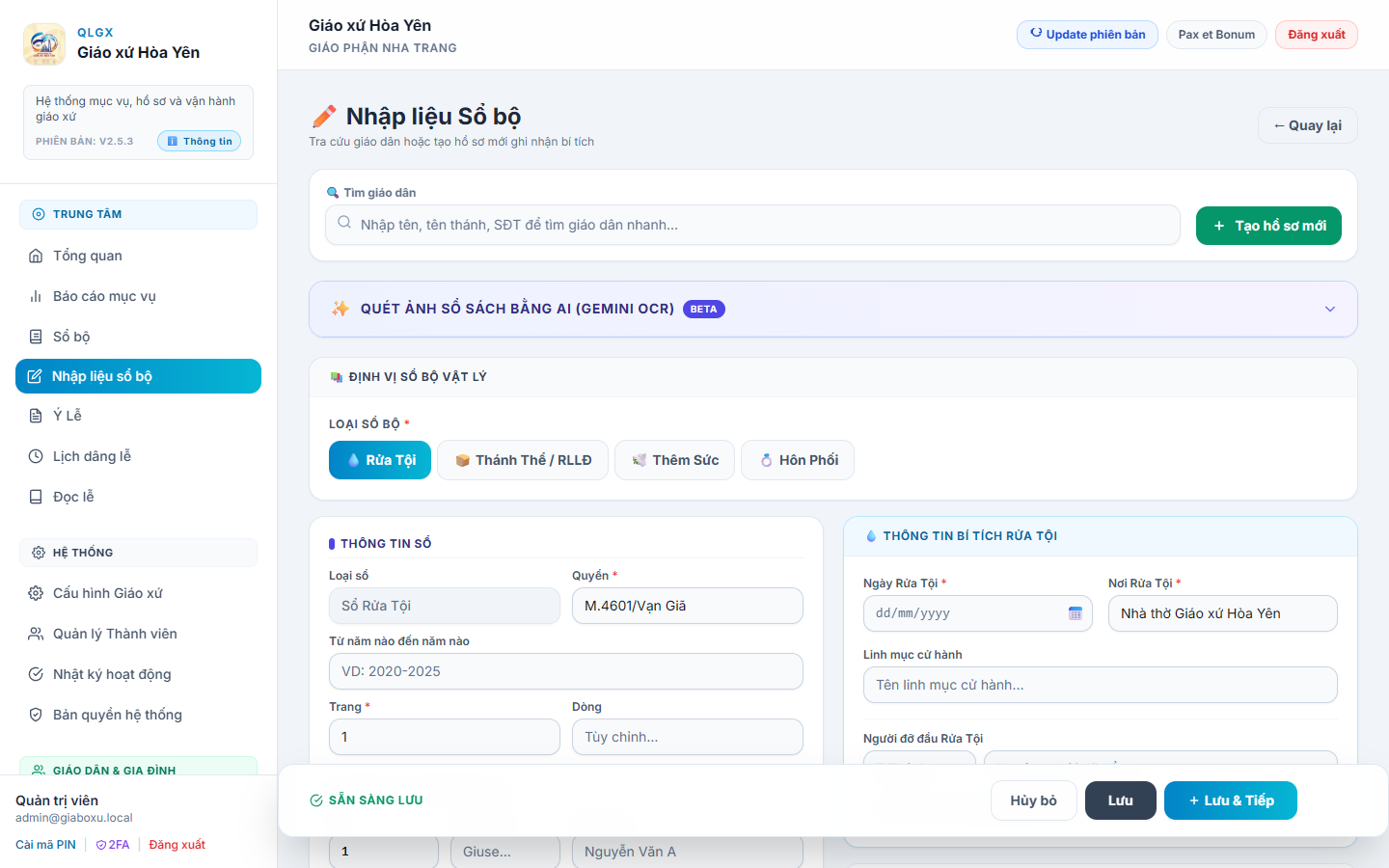This screenshot has height=868, width=1389.
Task: Select the Rửa Tội register type
Action: (x=380, y=460)
